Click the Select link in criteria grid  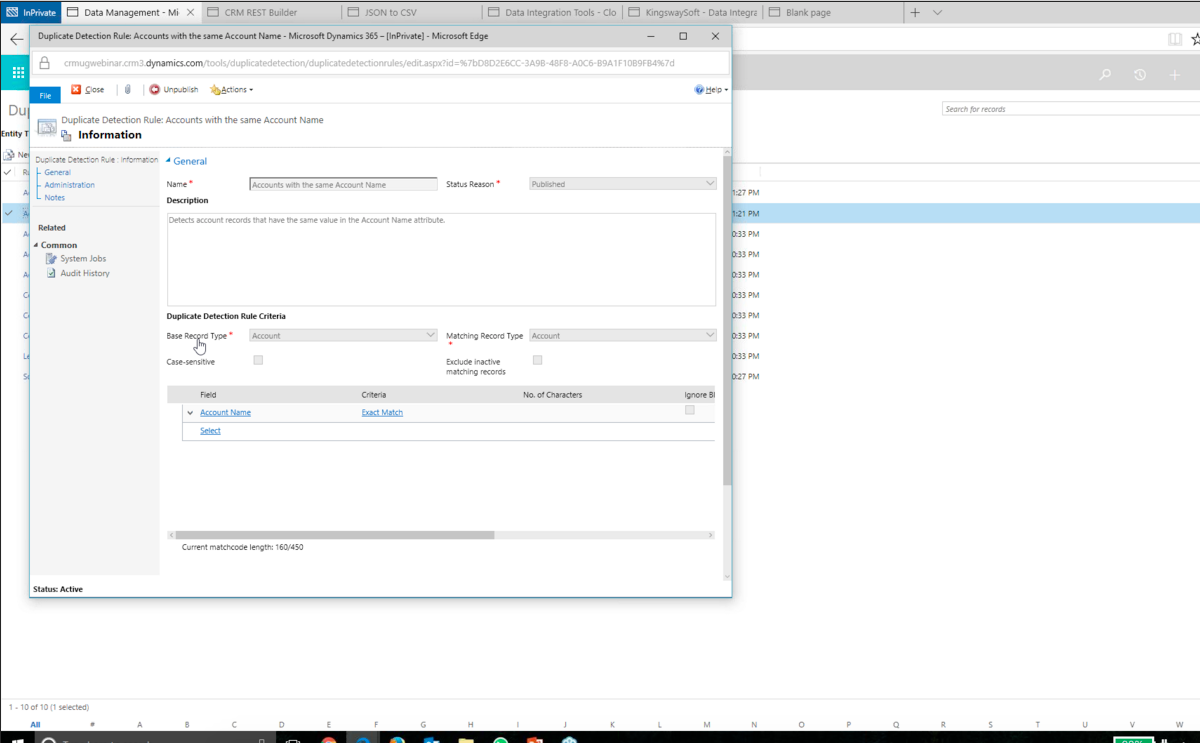point(210,431)
